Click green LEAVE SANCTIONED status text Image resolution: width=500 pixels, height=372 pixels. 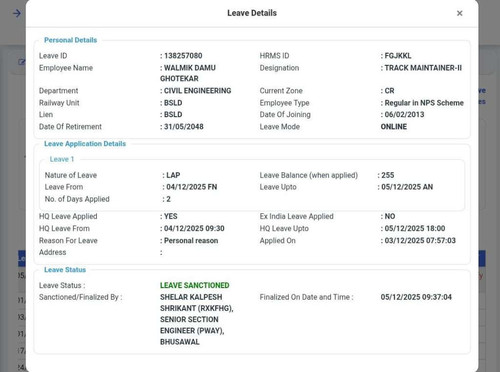click(195, 285)
